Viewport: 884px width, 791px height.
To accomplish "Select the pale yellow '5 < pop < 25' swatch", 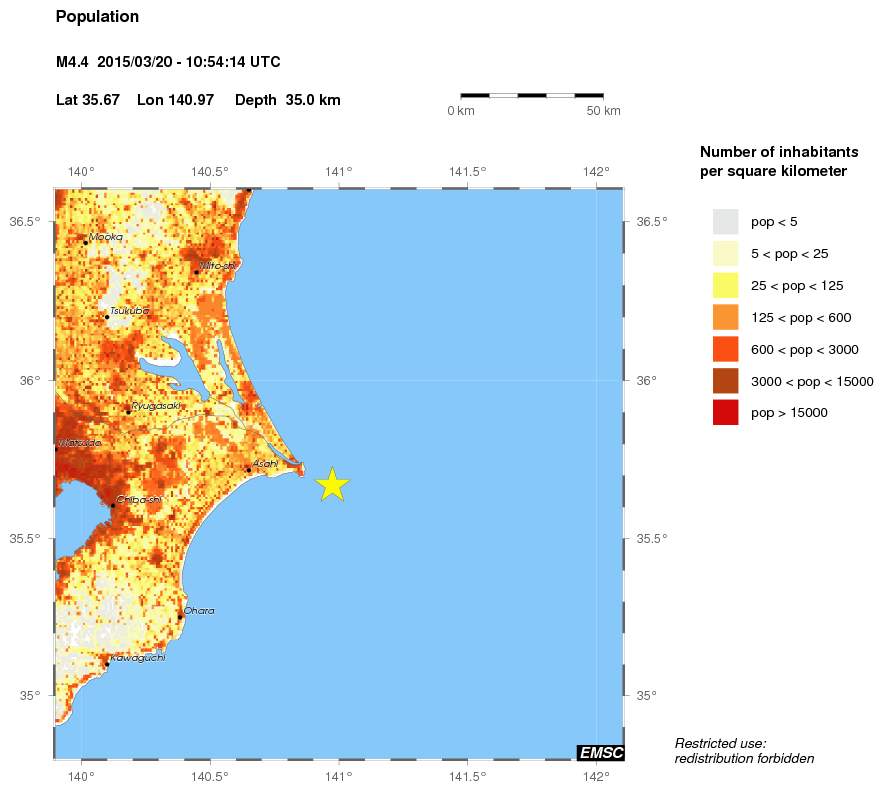I will [x=725, y=254].
